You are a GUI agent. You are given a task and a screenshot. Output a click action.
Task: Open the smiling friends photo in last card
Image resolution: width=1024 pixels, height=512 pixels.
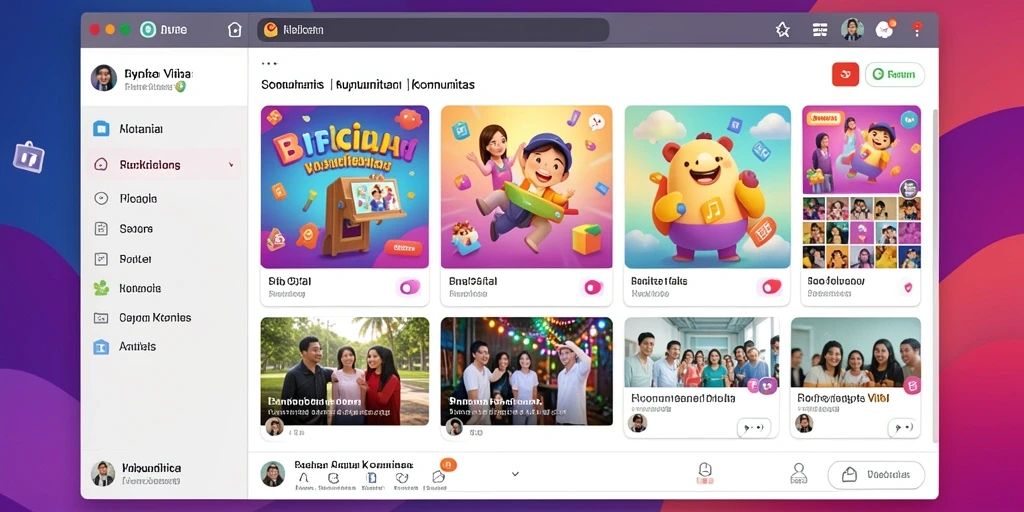click(x=856, y=352)
